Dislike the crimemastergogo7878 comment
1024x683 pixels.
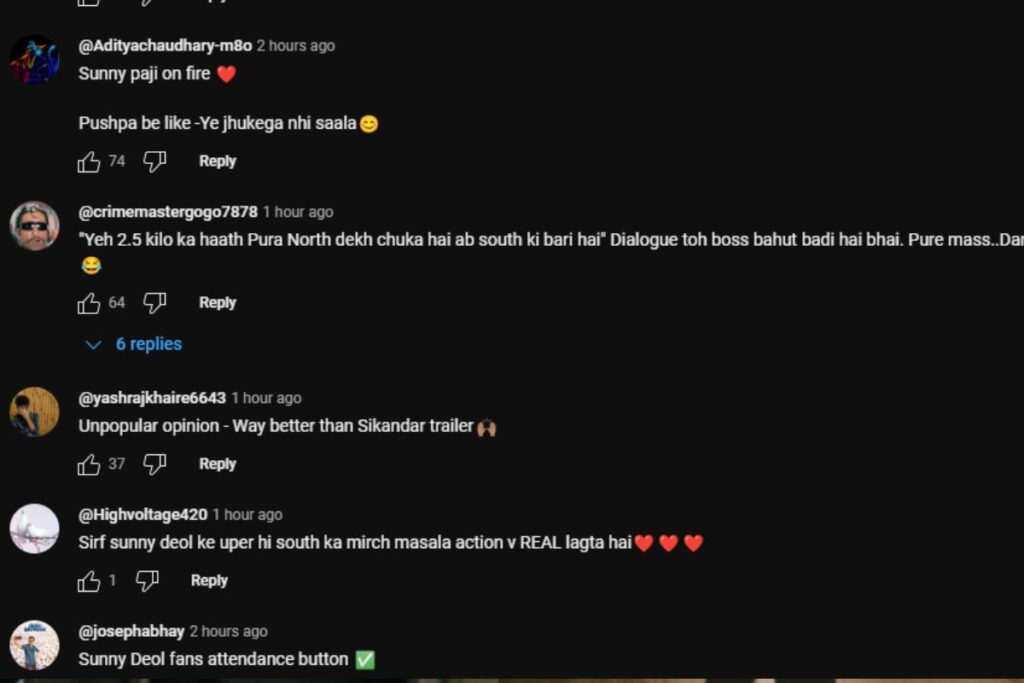pos(155,303)
